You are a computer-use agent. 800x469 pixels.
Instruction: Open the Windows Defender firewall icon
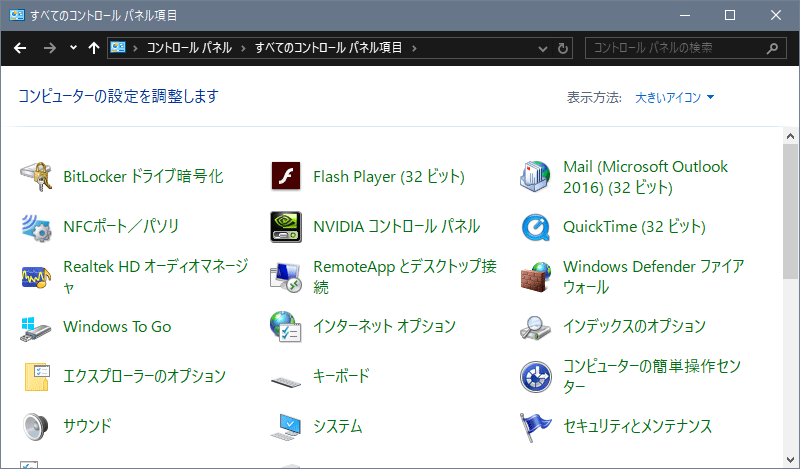coord(536,277)
